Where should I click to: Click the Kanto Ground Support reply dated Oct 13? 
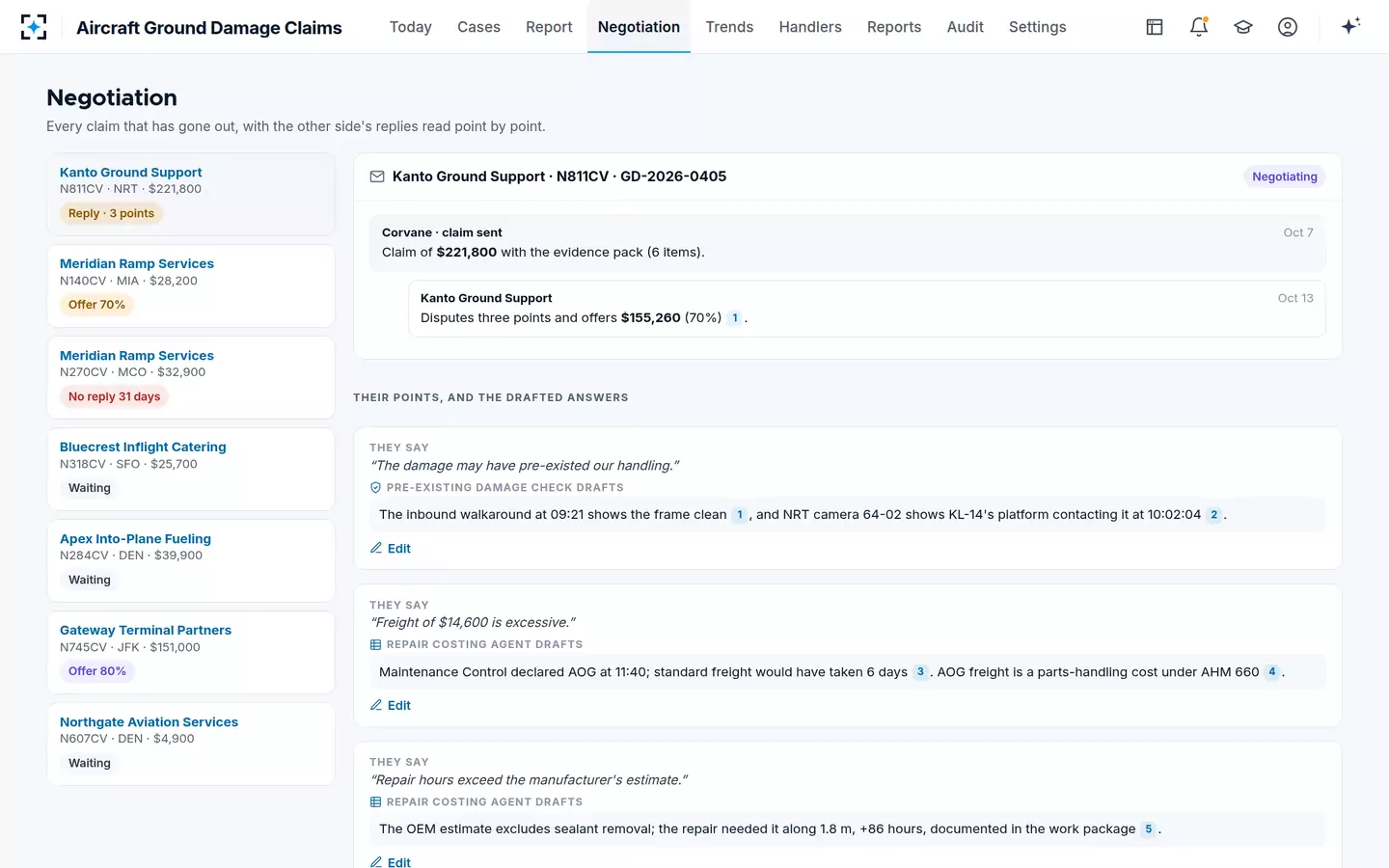click(x=867, y=309)
